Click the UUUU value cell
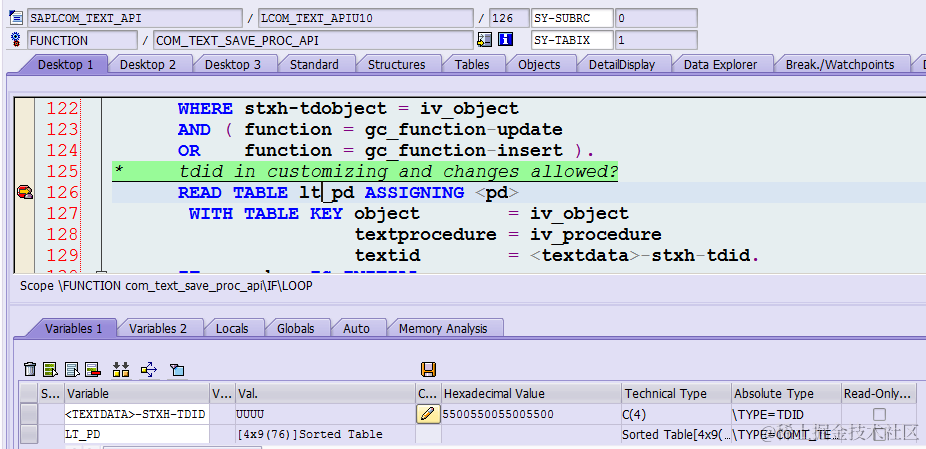The image size is (926, 449). (x=325, y=414)
